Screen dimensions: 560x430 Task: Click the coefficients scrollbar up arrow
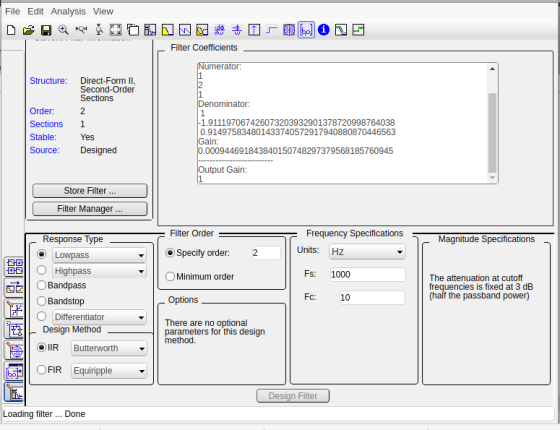[492, 69]
